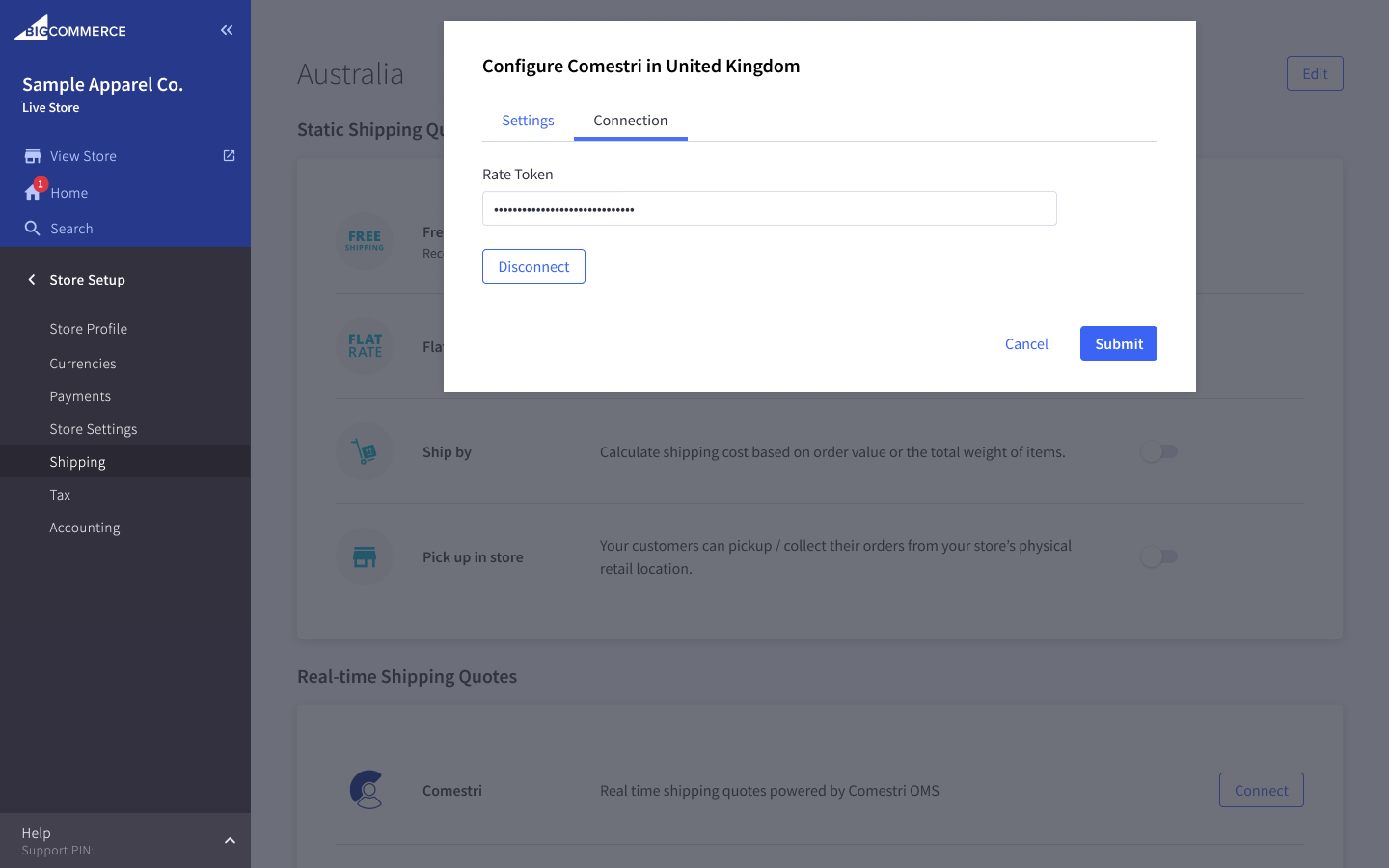Open Currencies in sidebar
Viewport: 1389px width, 868px height.
coord(83,364)
